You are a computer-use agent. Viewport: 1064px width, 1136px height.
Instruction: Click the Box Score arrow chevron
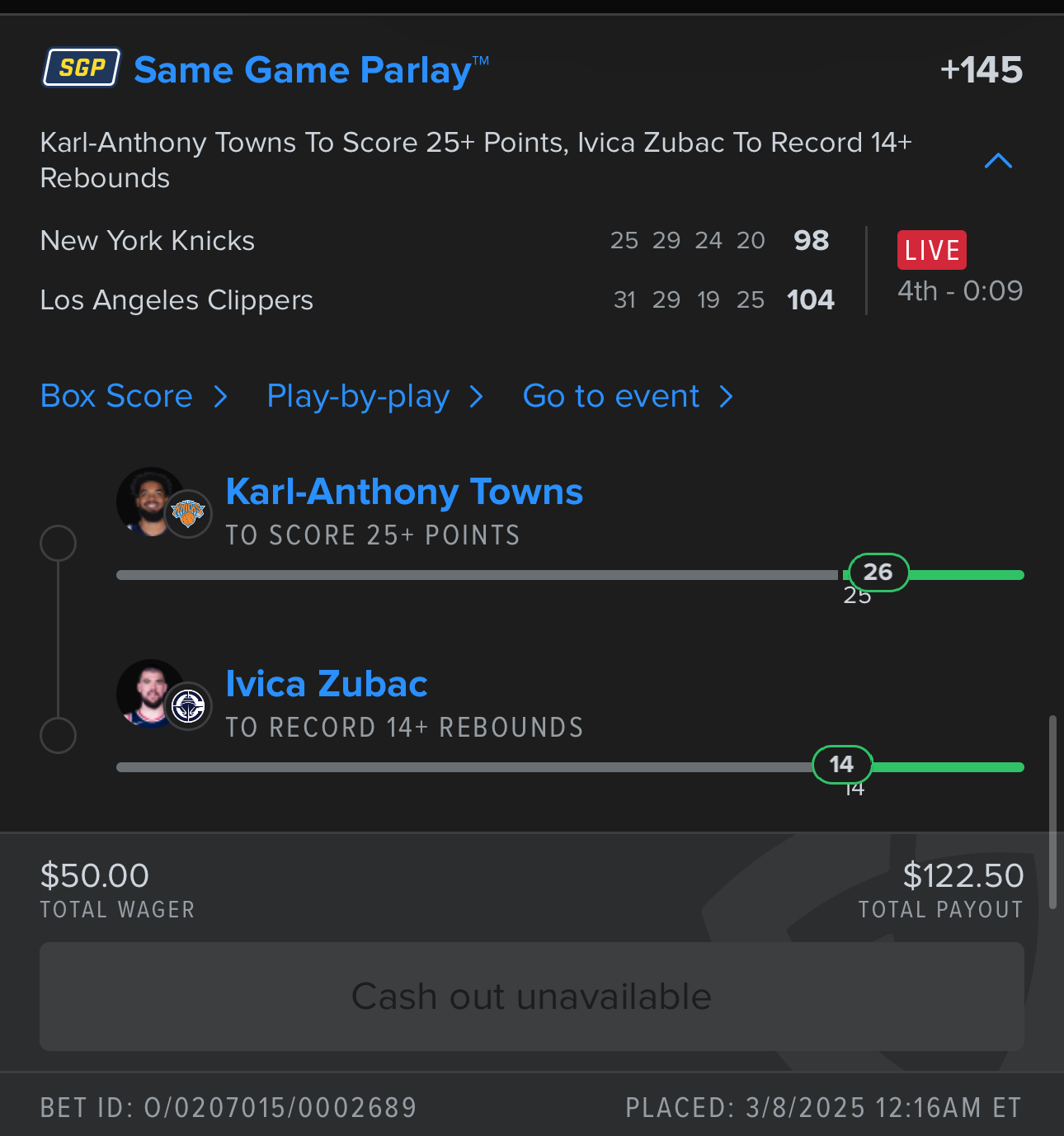point(220,397)
